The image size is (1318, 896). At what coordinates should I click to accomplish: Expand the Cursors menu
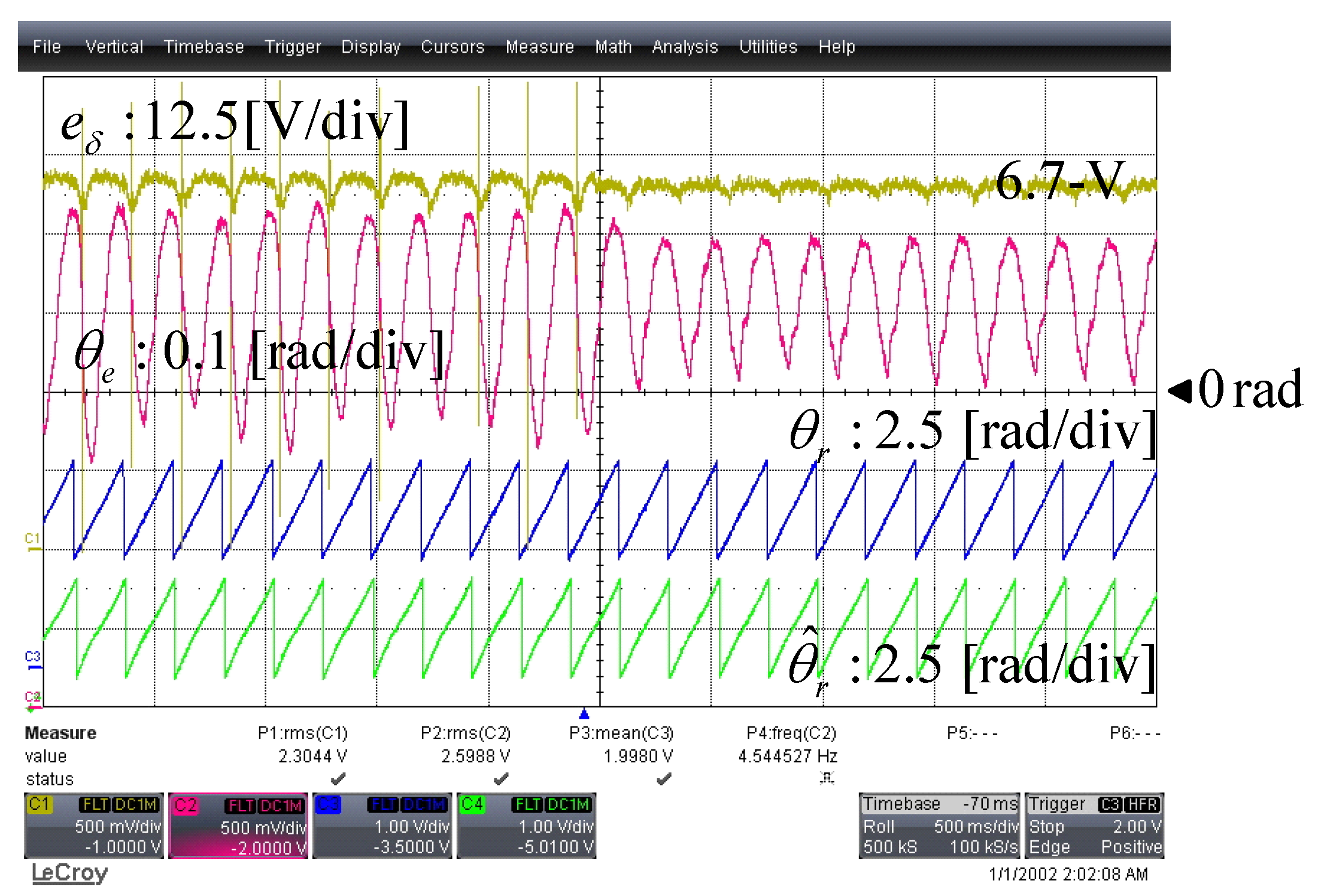453,47
